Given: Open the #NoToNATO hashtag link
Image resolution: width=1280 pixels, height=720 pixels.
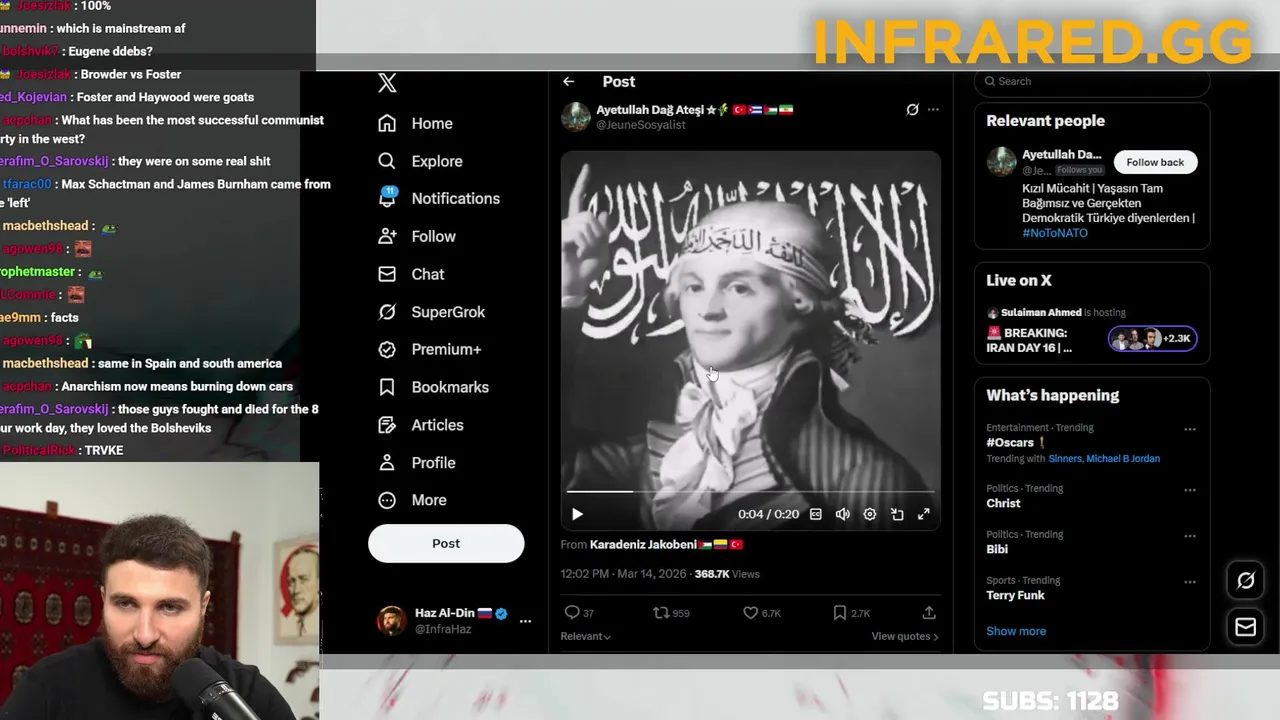Looking at the screenshot, I should pos(1055,233).
